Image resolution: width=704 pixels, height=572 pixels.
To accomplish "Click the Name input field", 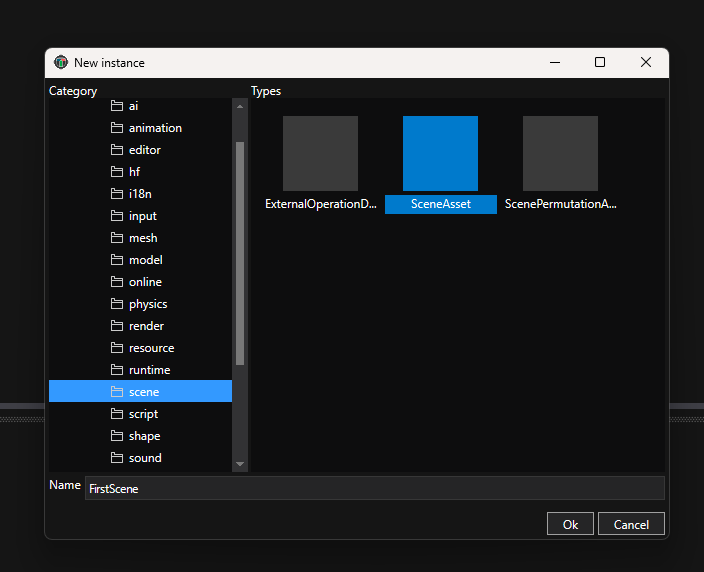I will pyautogui.click(x=375, y=488).
